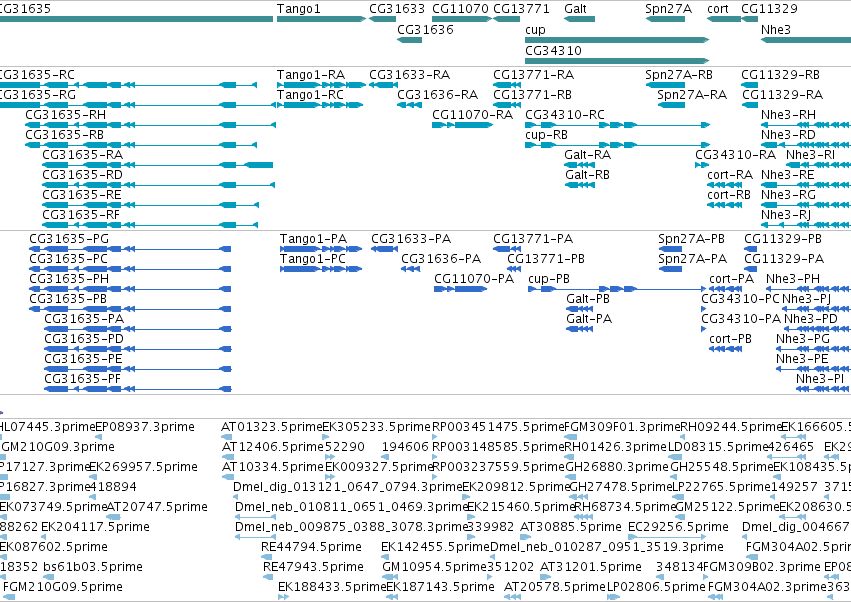Select the cort-RA transcript label
Image resolution: width=851 pixels, height=602 pixels.
point(729,175)
